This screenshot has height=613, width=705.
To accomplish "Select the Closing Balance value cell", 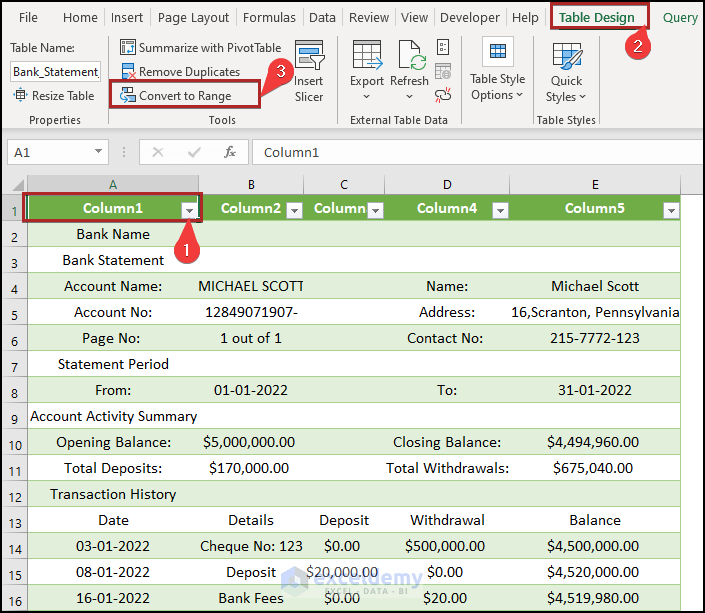I will point(594,442).
